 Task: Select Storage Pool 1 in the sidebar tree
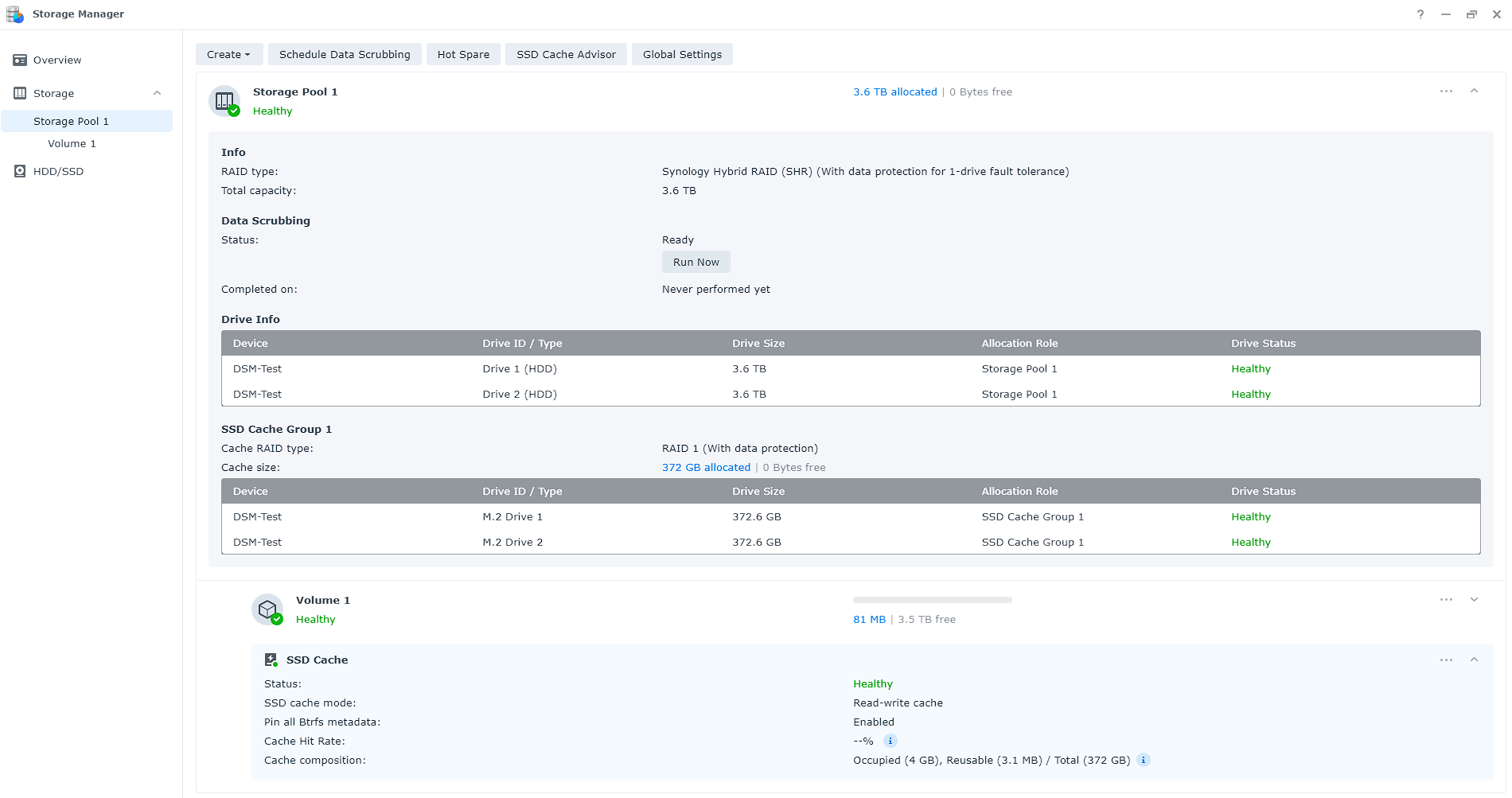tap(71, 121)
